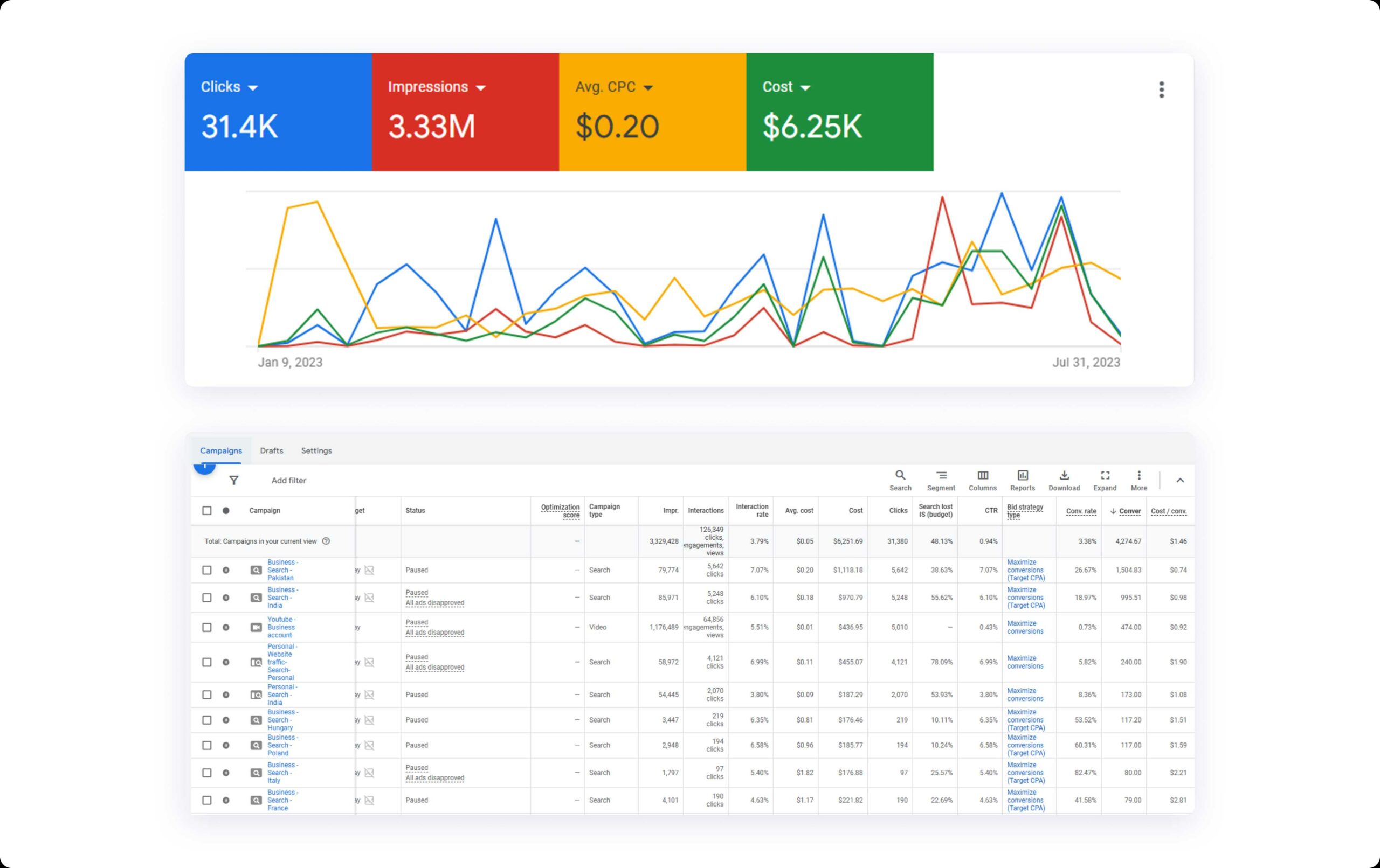Viewport: 1380px width, 868px height.
Task: Check the Business Search Pakistan row checkbox
Action: point(207,570)
